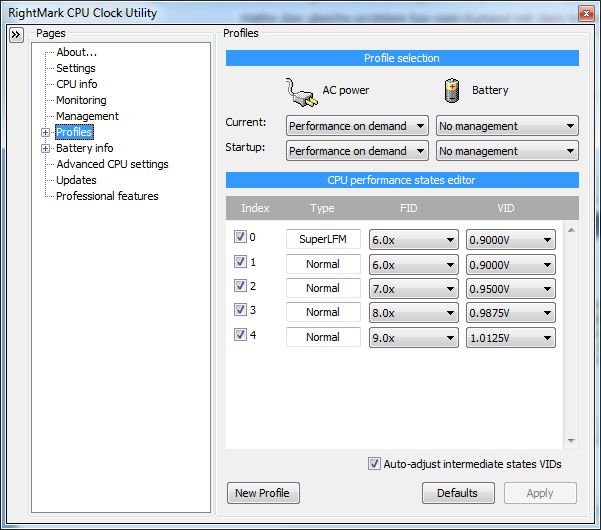Viewport: 601px width, 530px height.
Task: Open the Monitoring page
Action: [81, 100]
